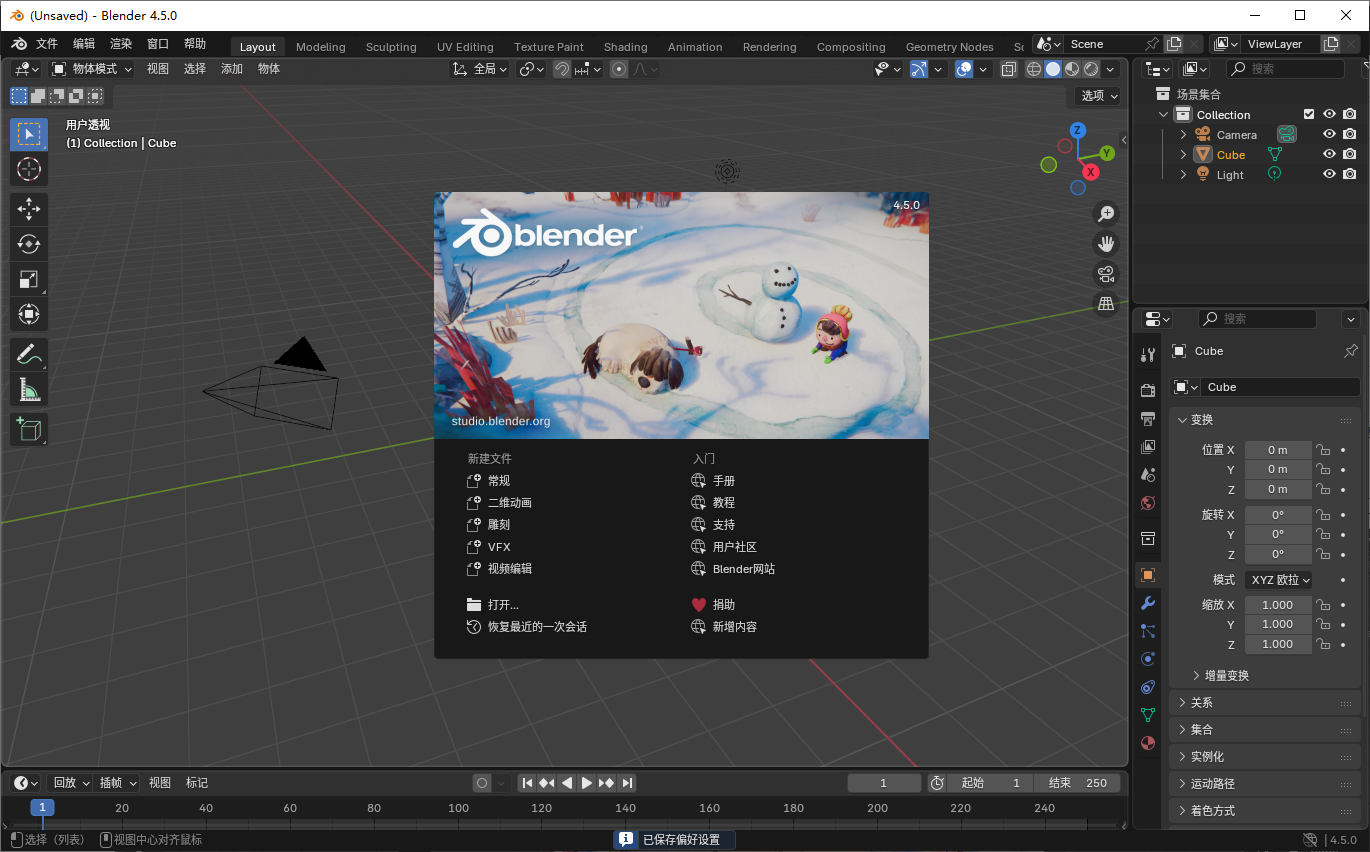Viewport: 1370px width, 852px height.
Task: Click 恢复最近的一次会话 on splash
Action: 527,627
